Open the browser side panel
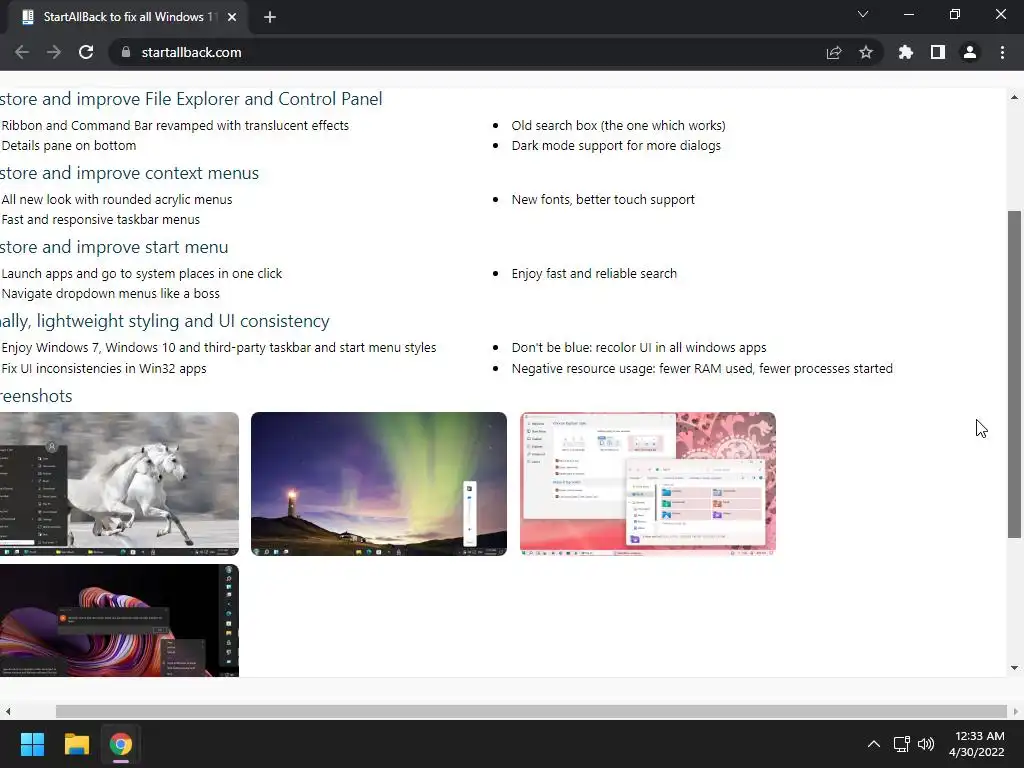 tap(938, 52)
